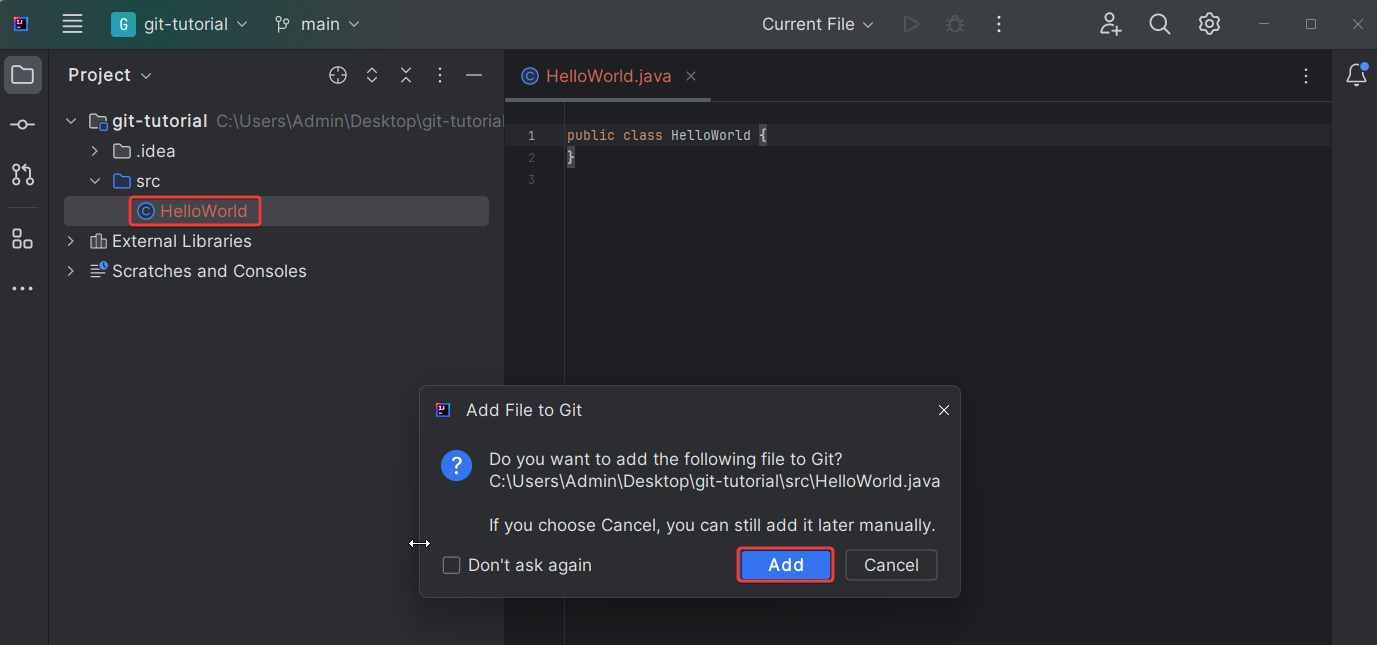The height and width of the screenshot is (645, 1377).
Task: Open the main hamburger menu
Action: click(72, 24)
